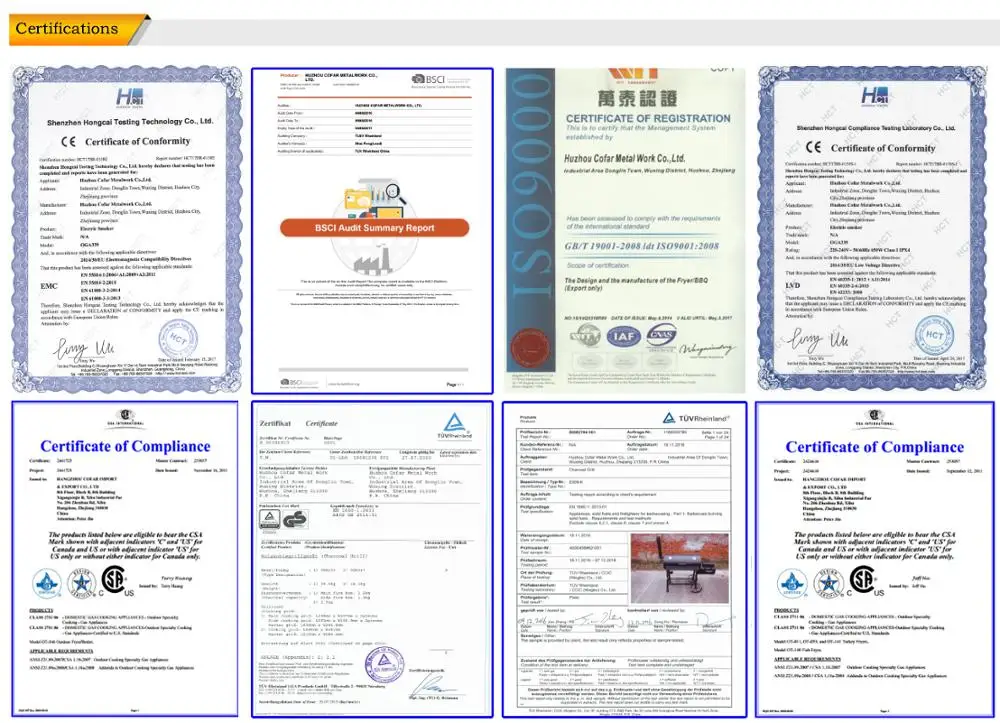Click 'GB/T 19001-2008 idt ISO9001:2008' text
This screenshot has width=1000, height=723.
tap(642, 246)
